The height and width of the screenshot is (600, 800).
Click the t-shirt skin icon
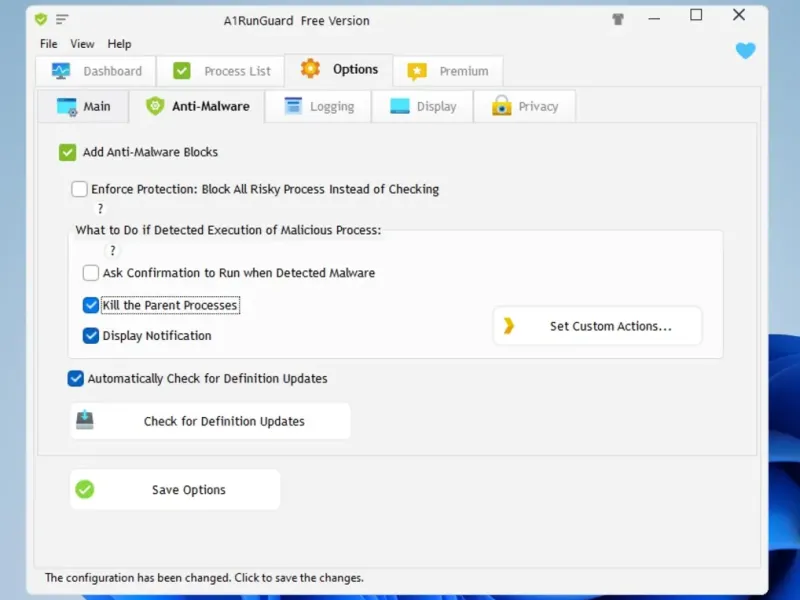(x=618, y=19)
